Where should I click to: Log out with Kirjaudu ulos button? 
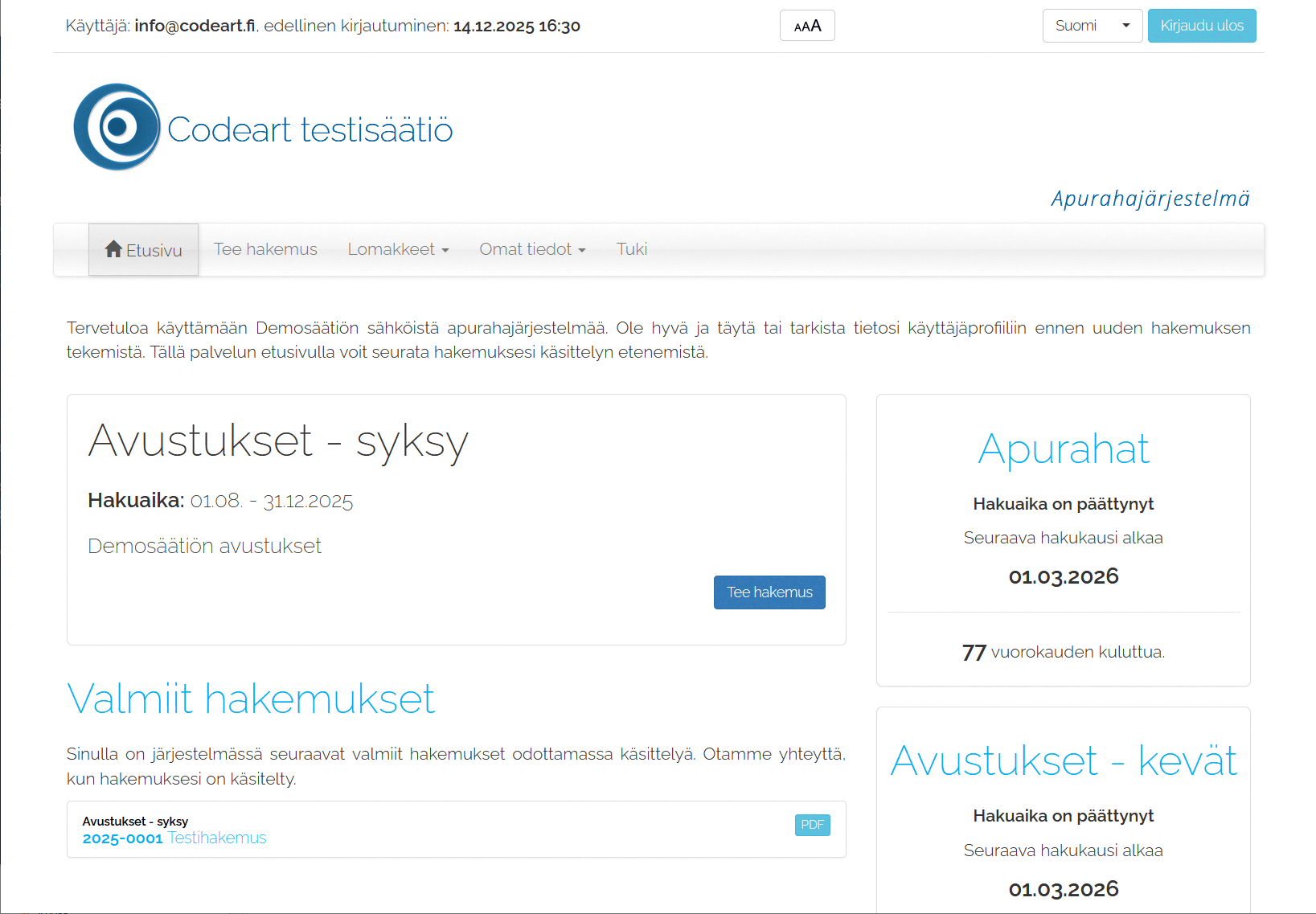[x=1201, y=26]
